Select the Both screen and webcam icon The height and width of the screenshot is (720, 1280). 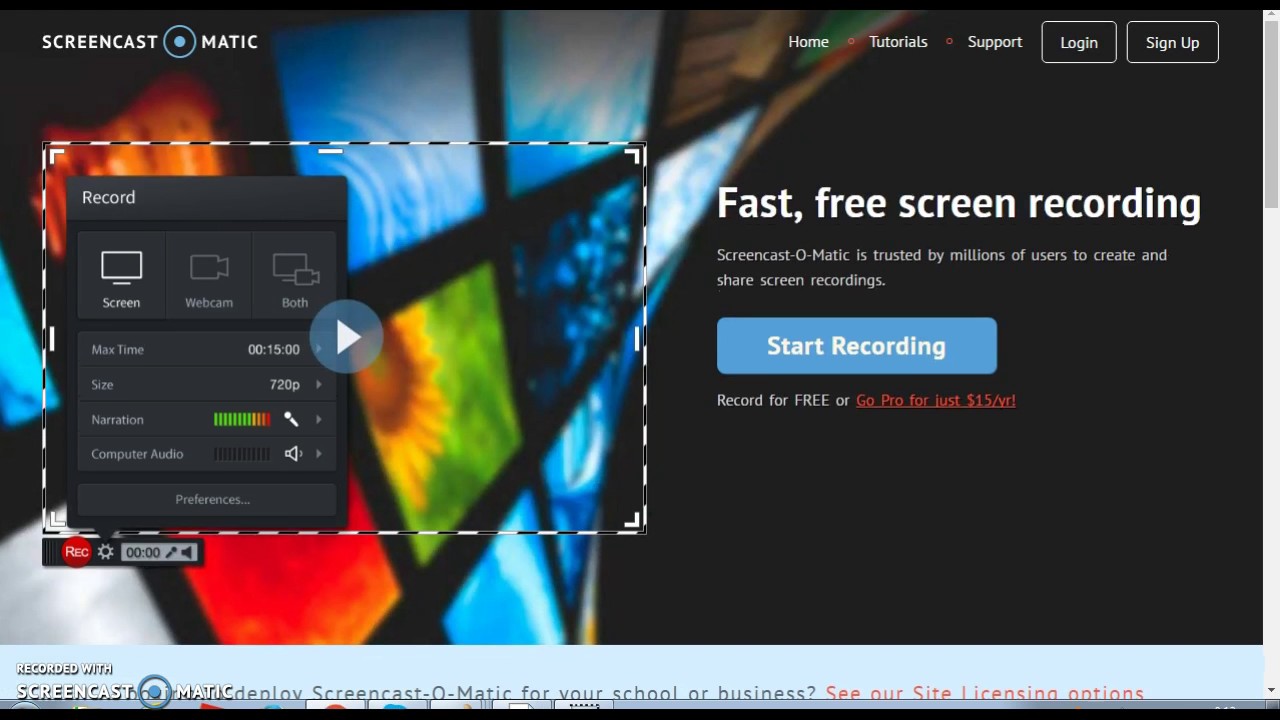[x=295, y=269]
